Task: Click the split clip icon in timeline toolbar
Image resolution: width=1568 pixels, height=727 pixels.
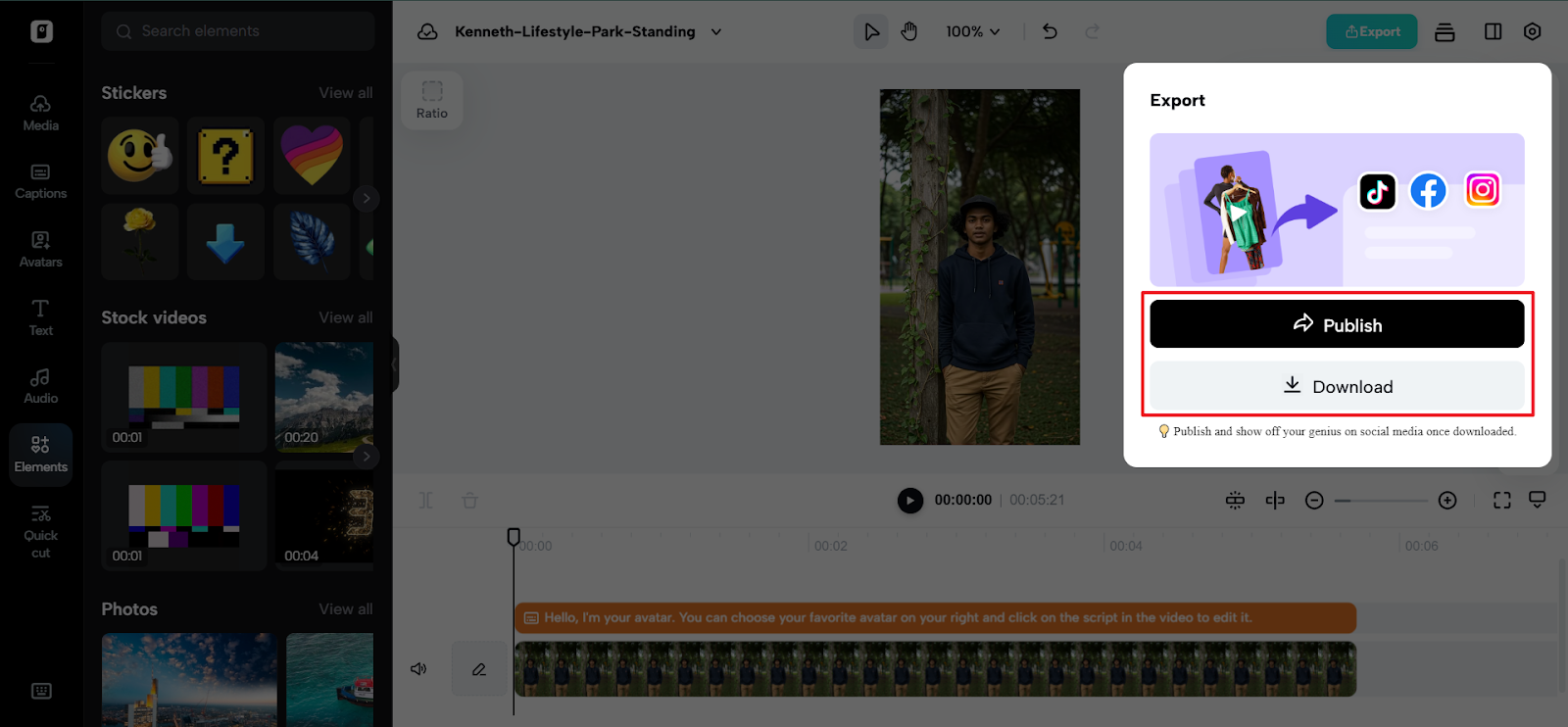Action: coord(1275,501)
